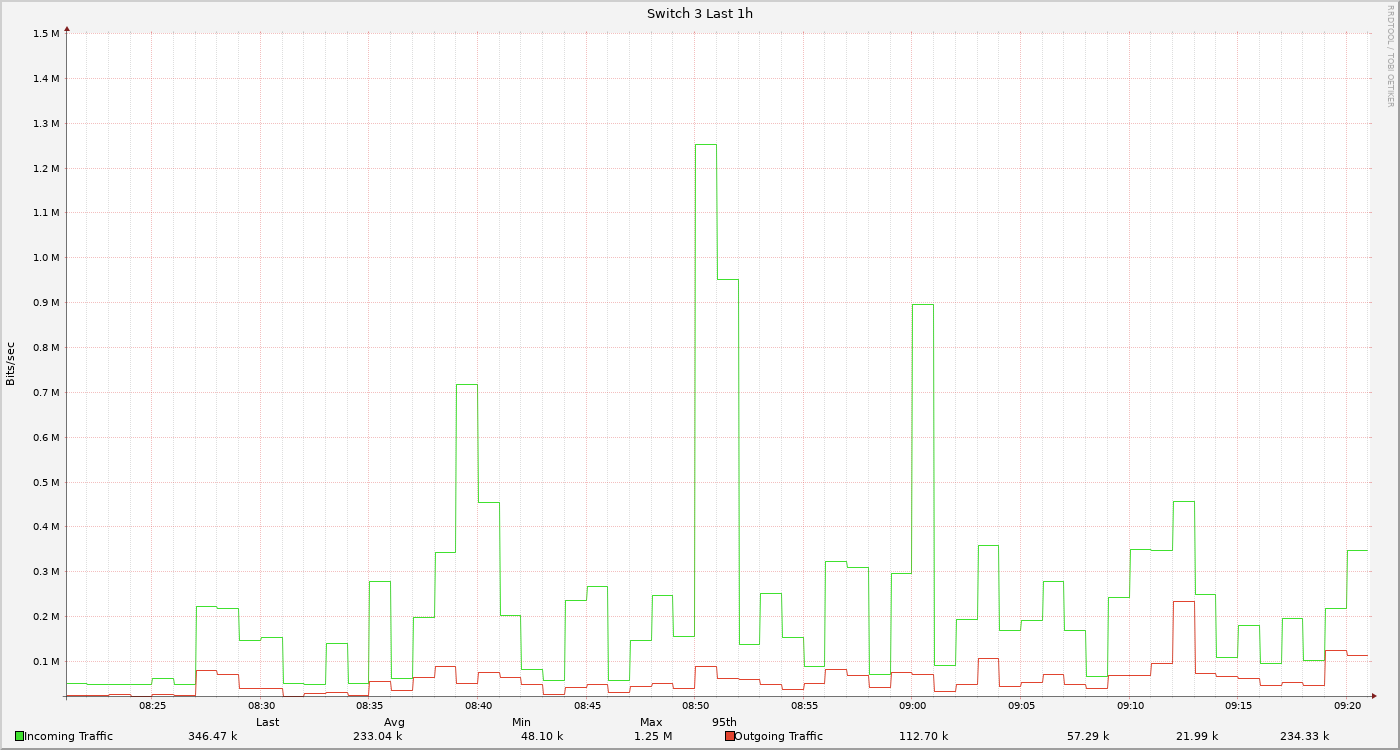Select the "Switch 3 Last 1h" graph title

pyautogui.click(x=699, y=13)
